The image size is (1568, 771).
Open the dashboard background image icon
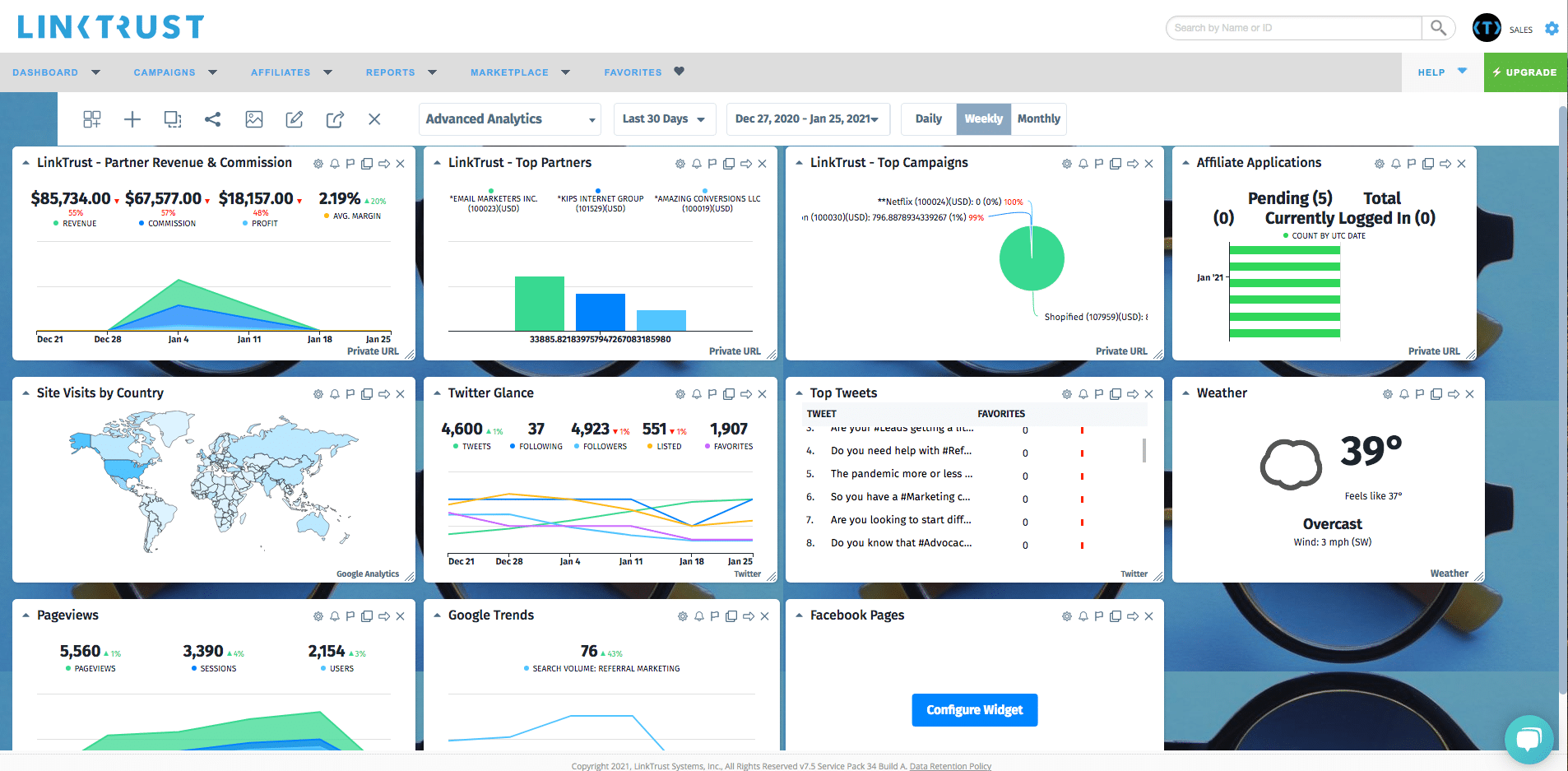[254, 119]
